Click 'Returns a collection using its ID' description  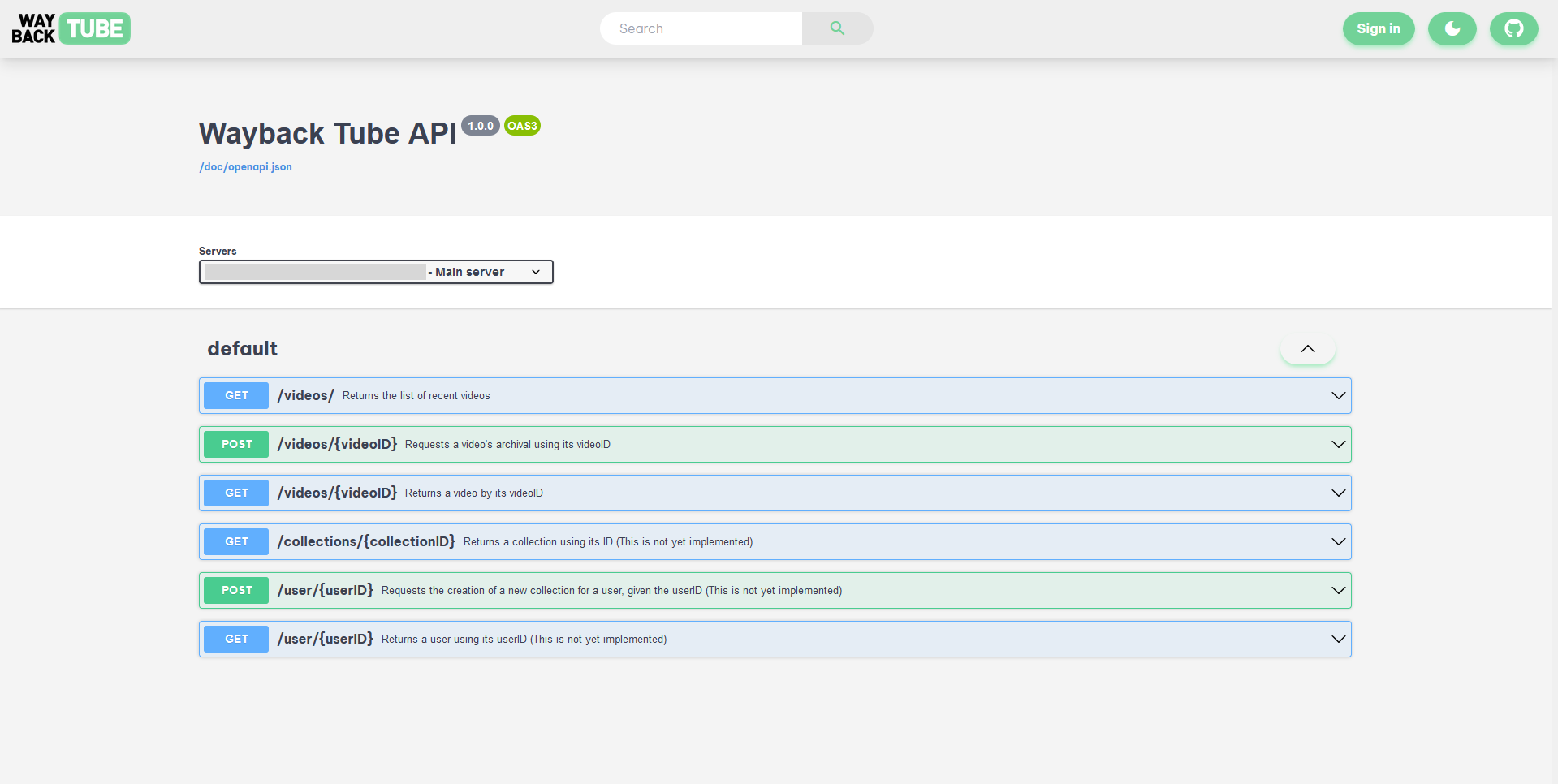click(x=608, y=542)
